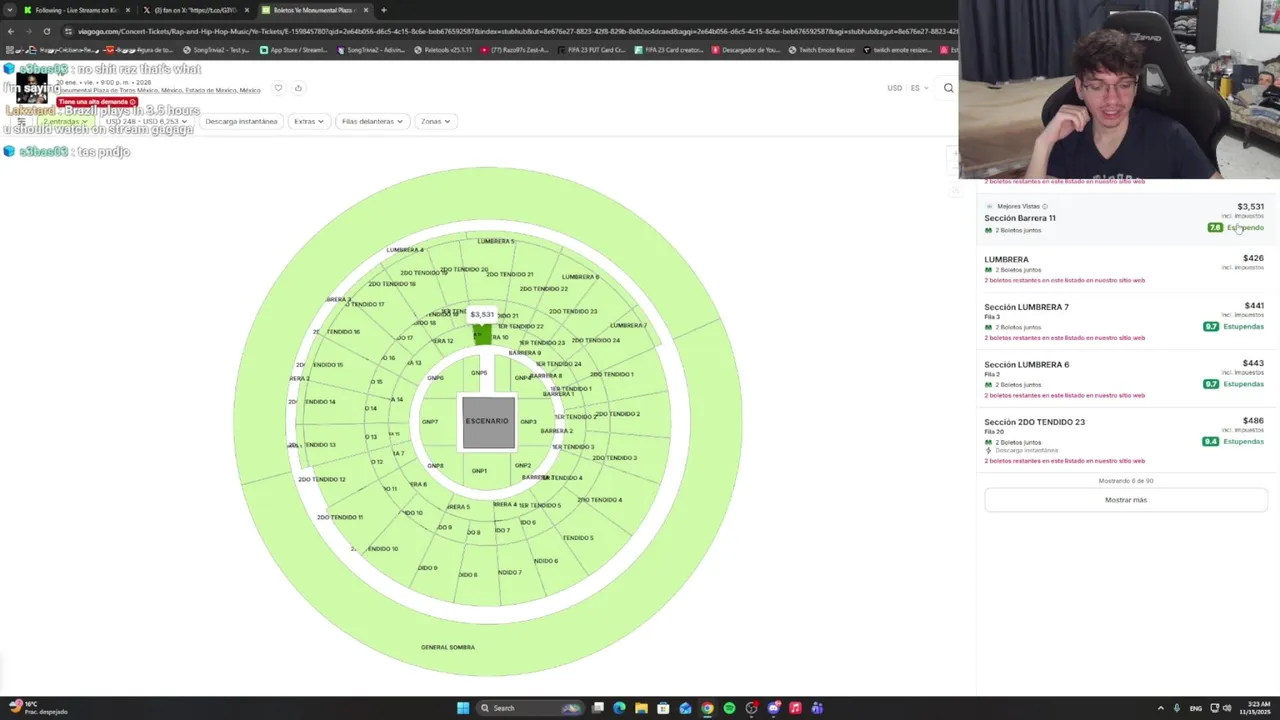Open Microsoft Edge from taskbar
The width and height of the screenshot is (1280, 720).
tap(619, 708)
